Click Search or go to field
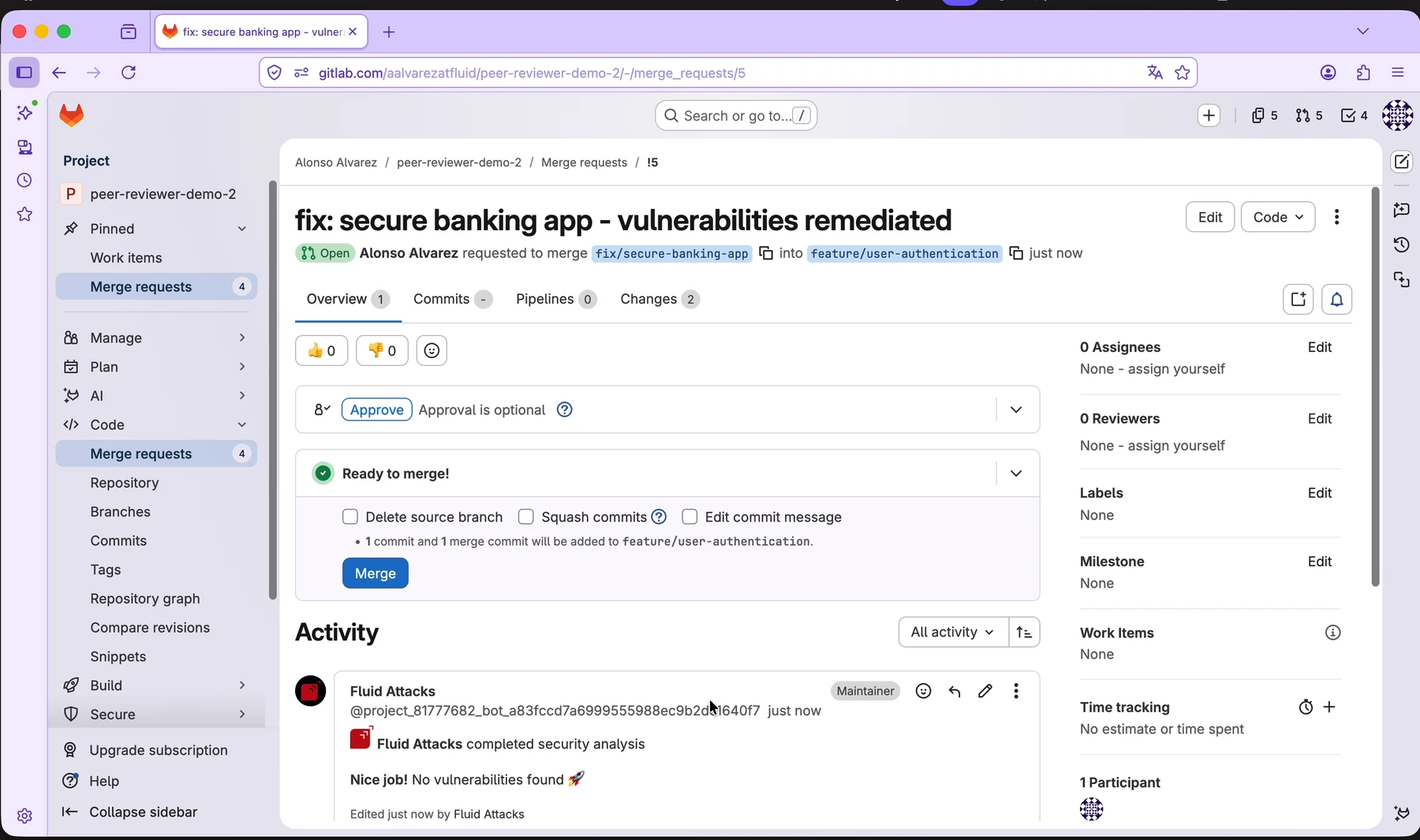The width and height of the screenshot is (1420, 840). 736,116
